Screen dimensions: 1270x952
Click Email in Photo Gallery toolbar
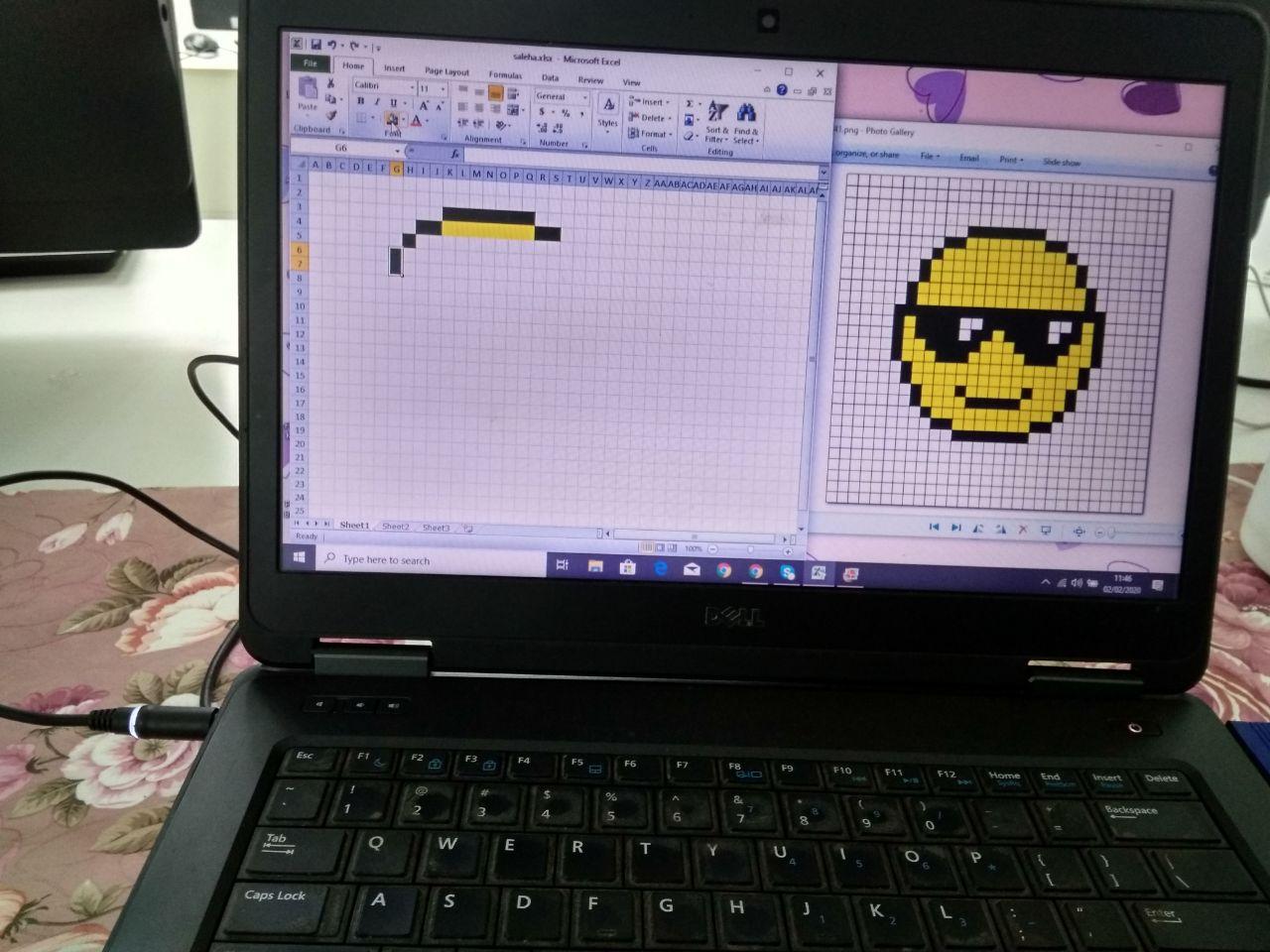pos(968,159)
